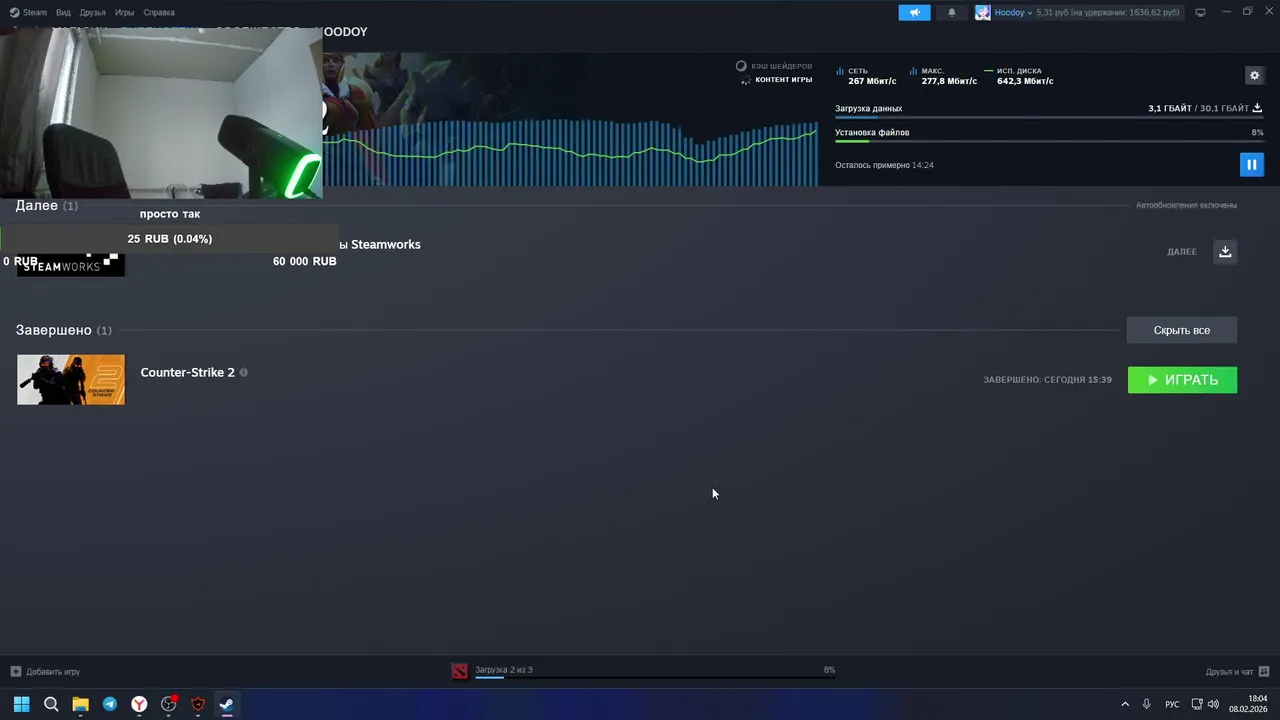
Task: Click Добавить игру at bottom left
Action: point(45,672)
